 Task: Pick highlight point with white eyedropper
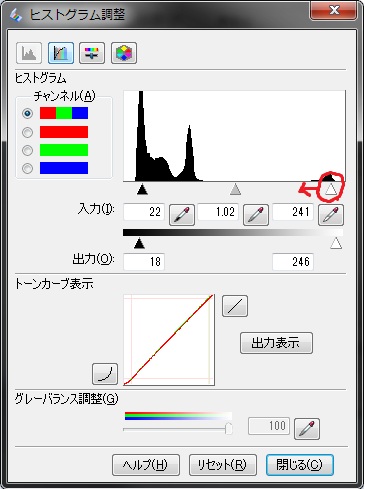click(x=331, y=215)
